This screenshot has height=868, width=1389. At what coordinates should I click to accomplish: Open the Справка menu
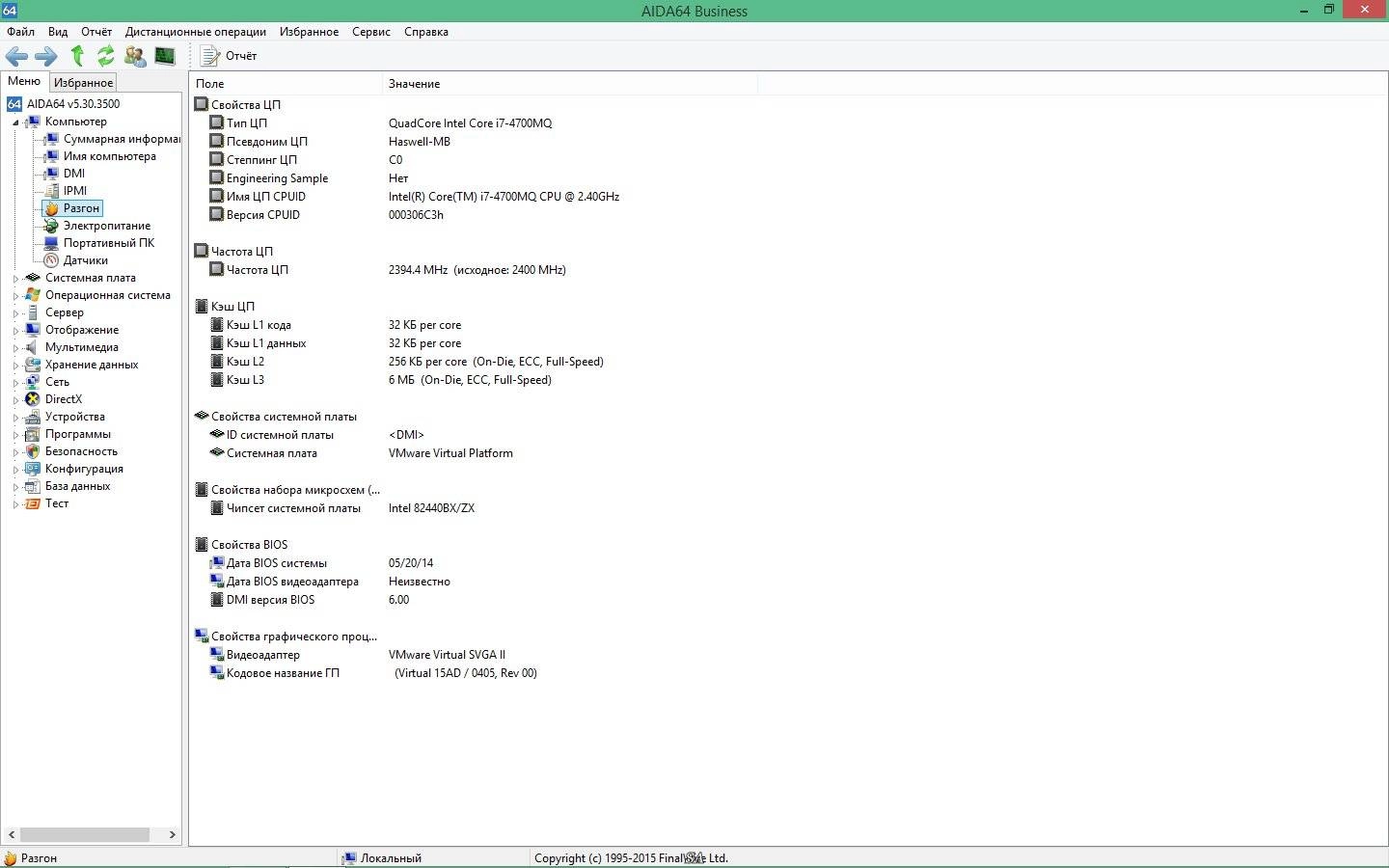426,32
